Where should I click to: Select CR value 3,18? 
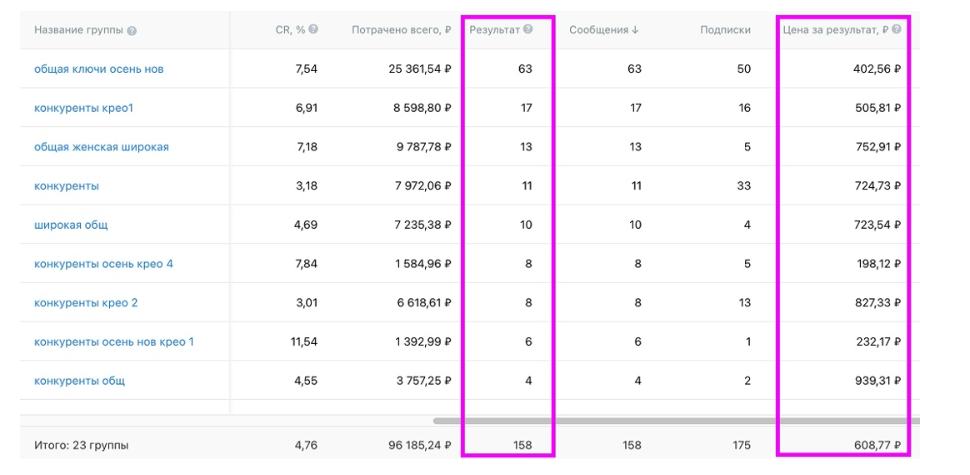(306, 186)
